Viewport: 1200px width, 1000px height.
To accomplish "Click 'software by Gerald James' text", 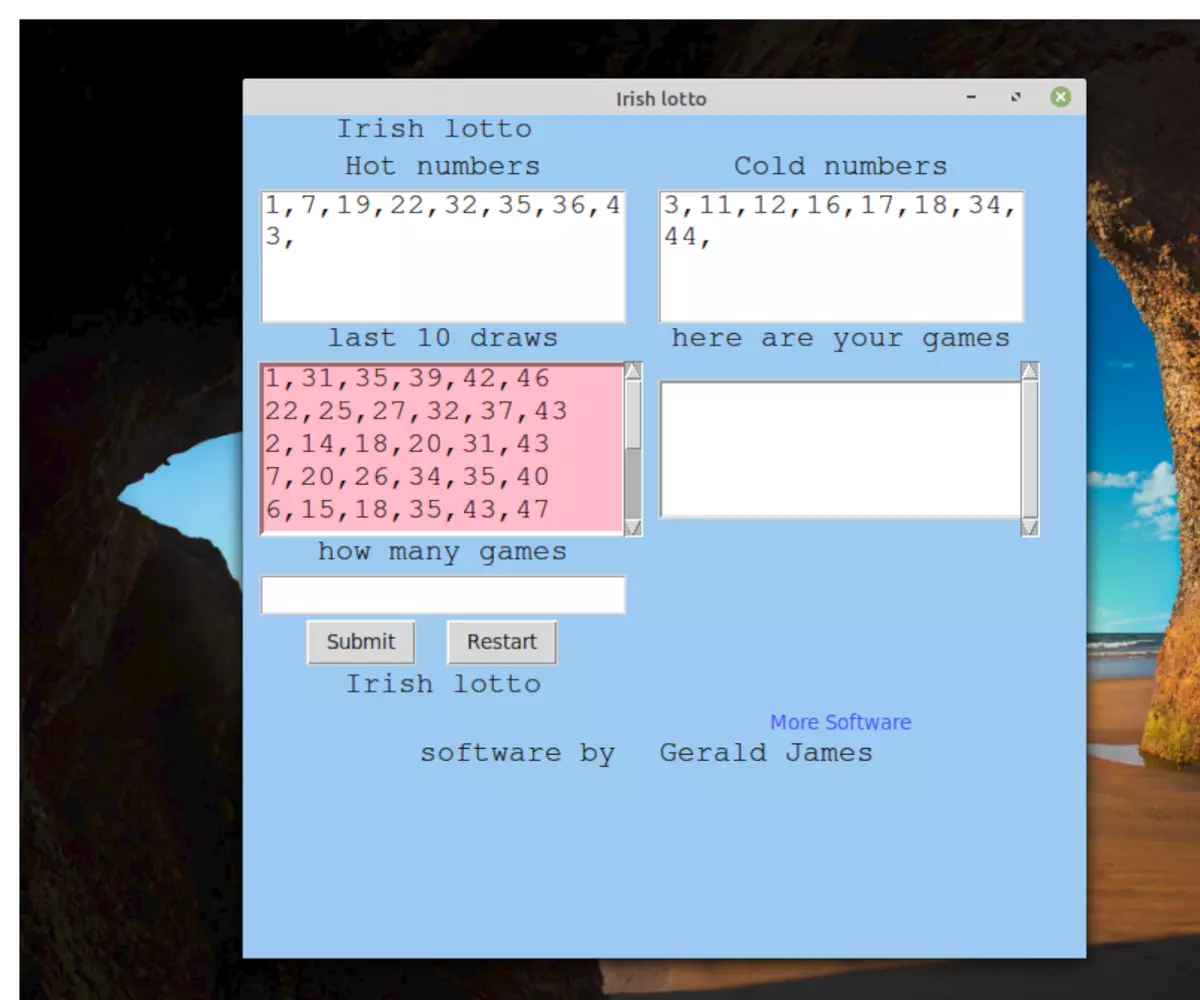I will 646,753.
